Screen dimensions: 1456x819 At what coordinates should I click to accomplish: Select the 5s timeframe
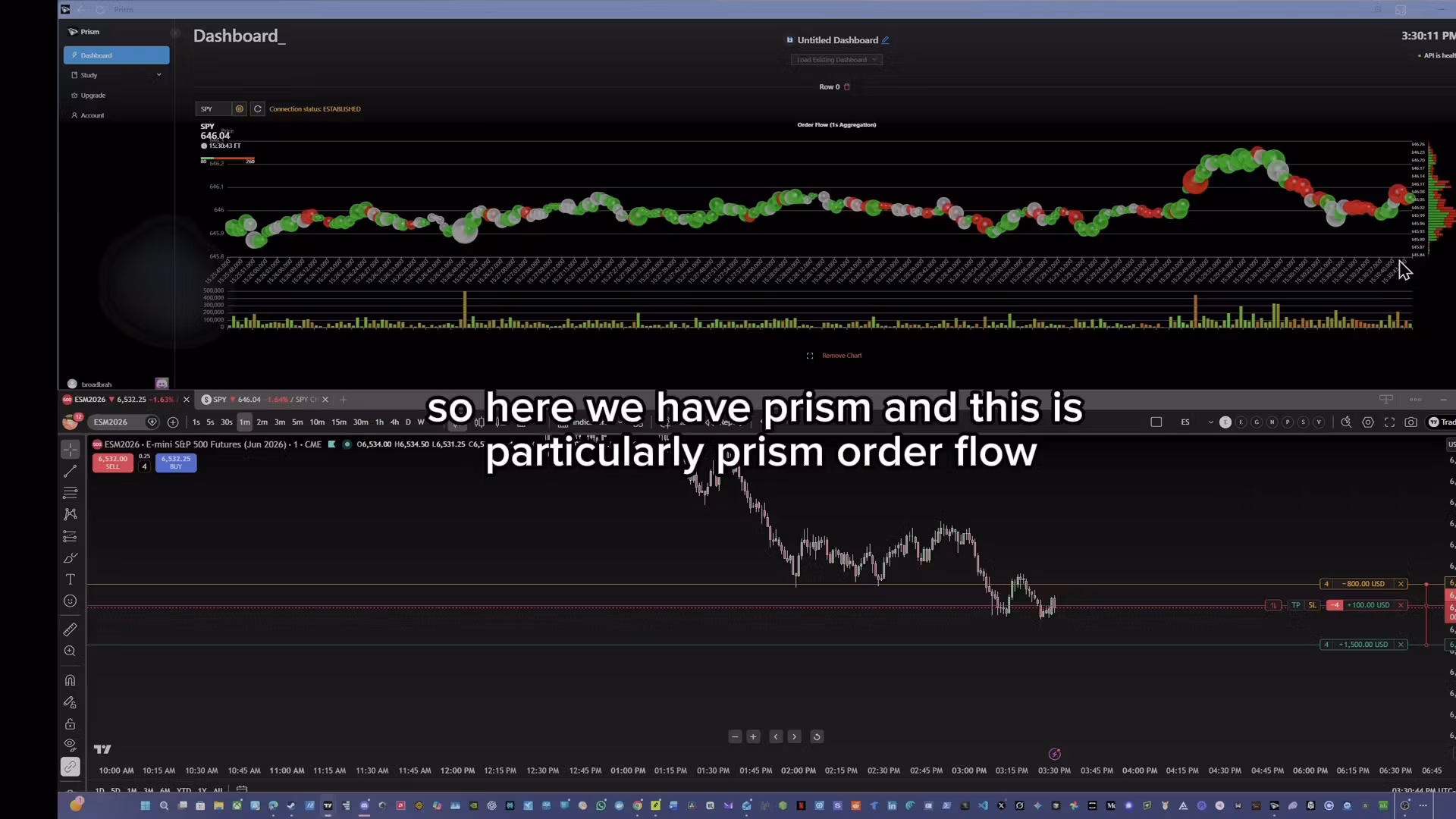(x=210, y=422)
